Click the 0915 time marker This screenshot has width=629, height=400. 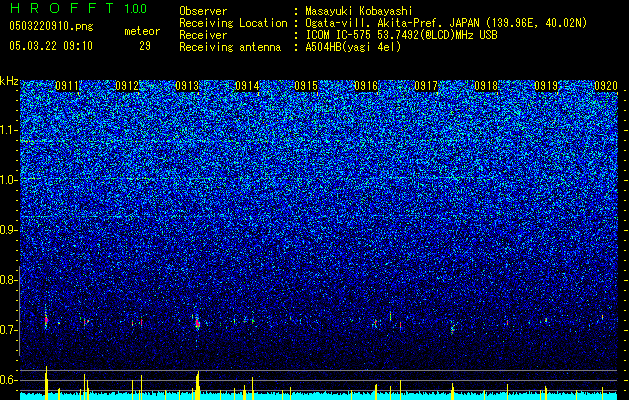pos(306,86)
